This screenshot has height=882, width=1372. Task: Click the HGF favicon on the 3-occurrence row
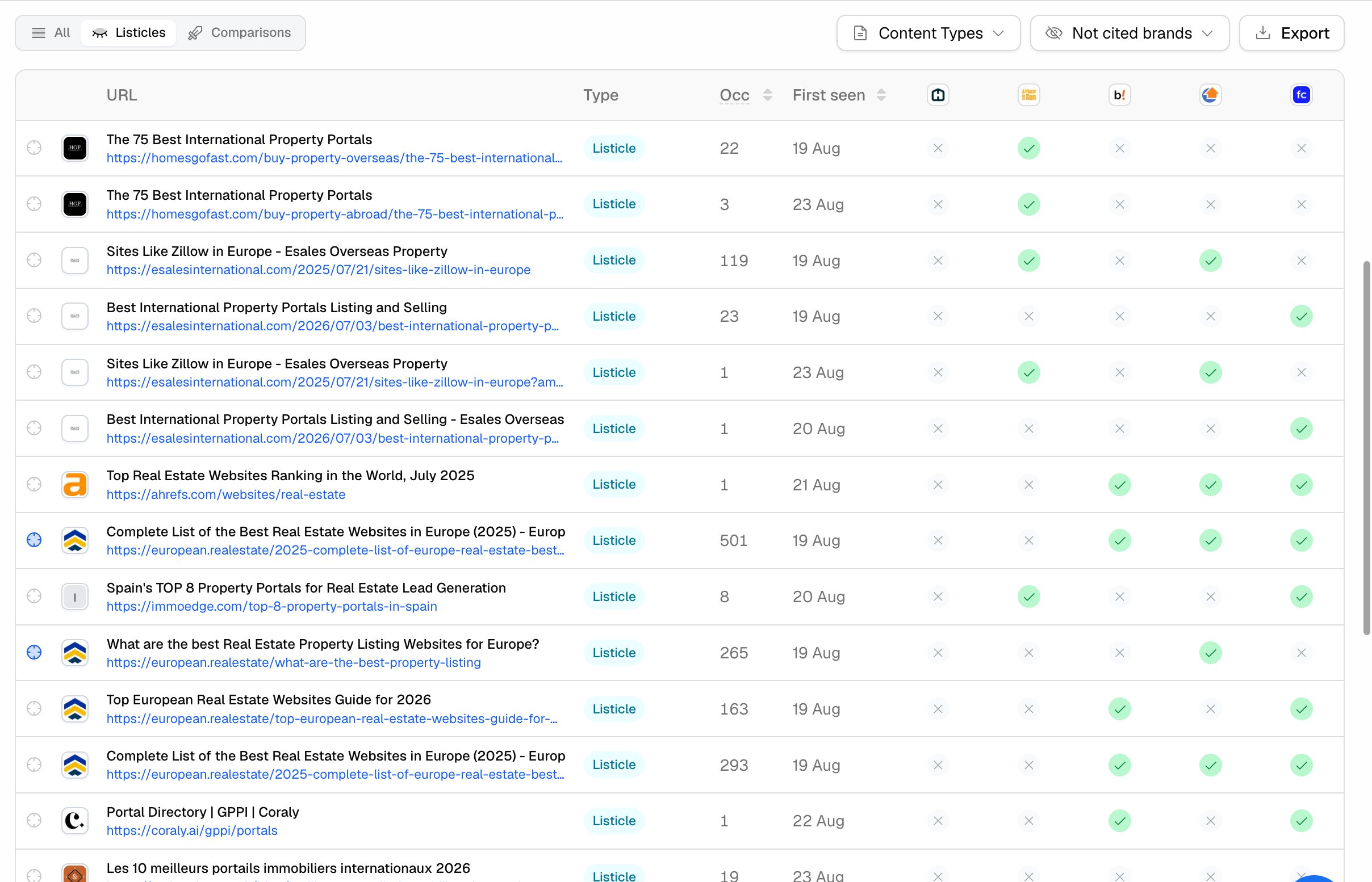click(75, 204)
